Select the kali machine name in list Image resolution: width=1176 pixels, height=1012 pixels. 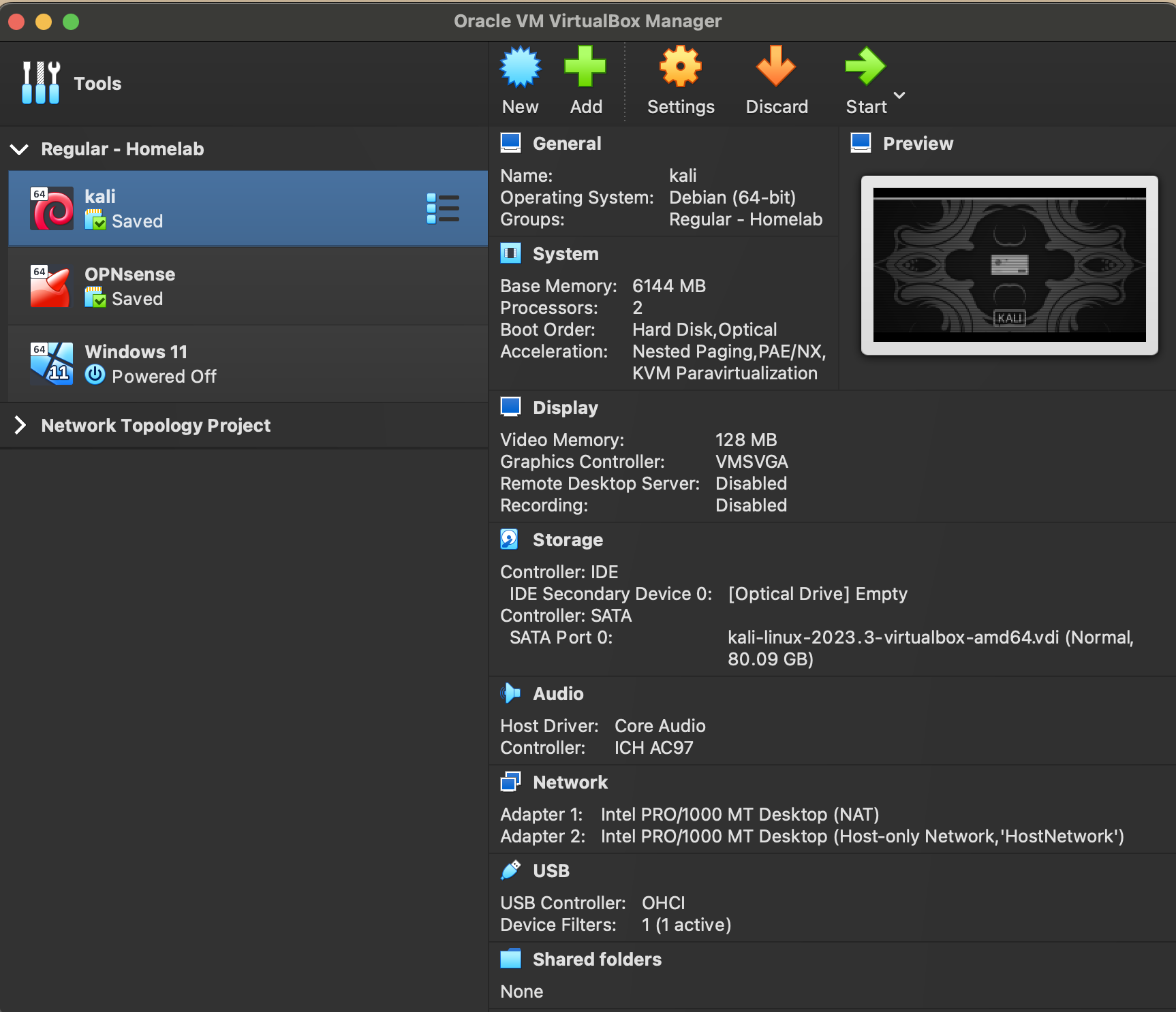(x=100, y=197)
